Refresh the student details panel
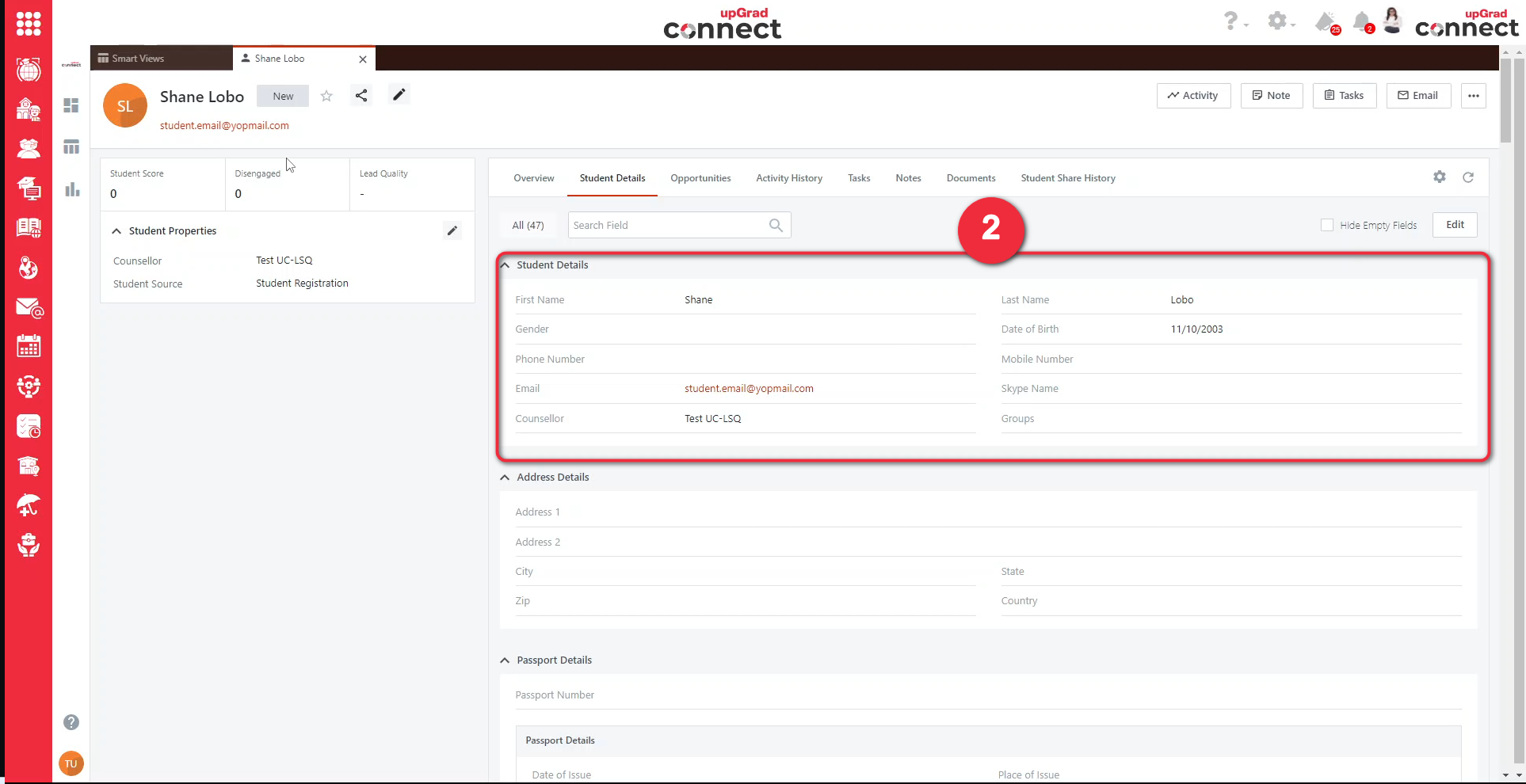Screen dimensions: 1526x784 point(1468,177)
